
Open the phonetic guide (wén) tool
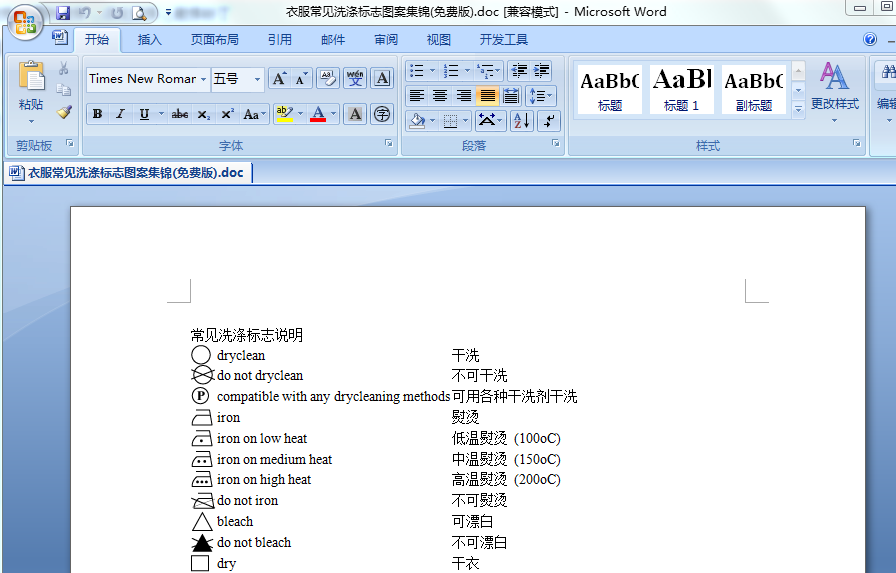(355, 78)
